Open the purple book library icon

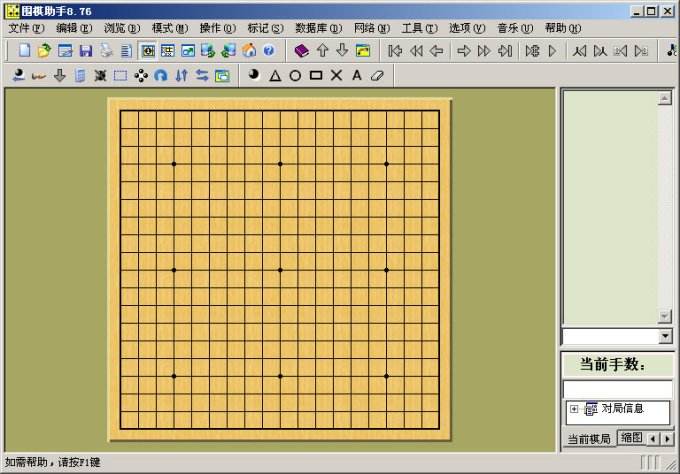click(302, 50)
